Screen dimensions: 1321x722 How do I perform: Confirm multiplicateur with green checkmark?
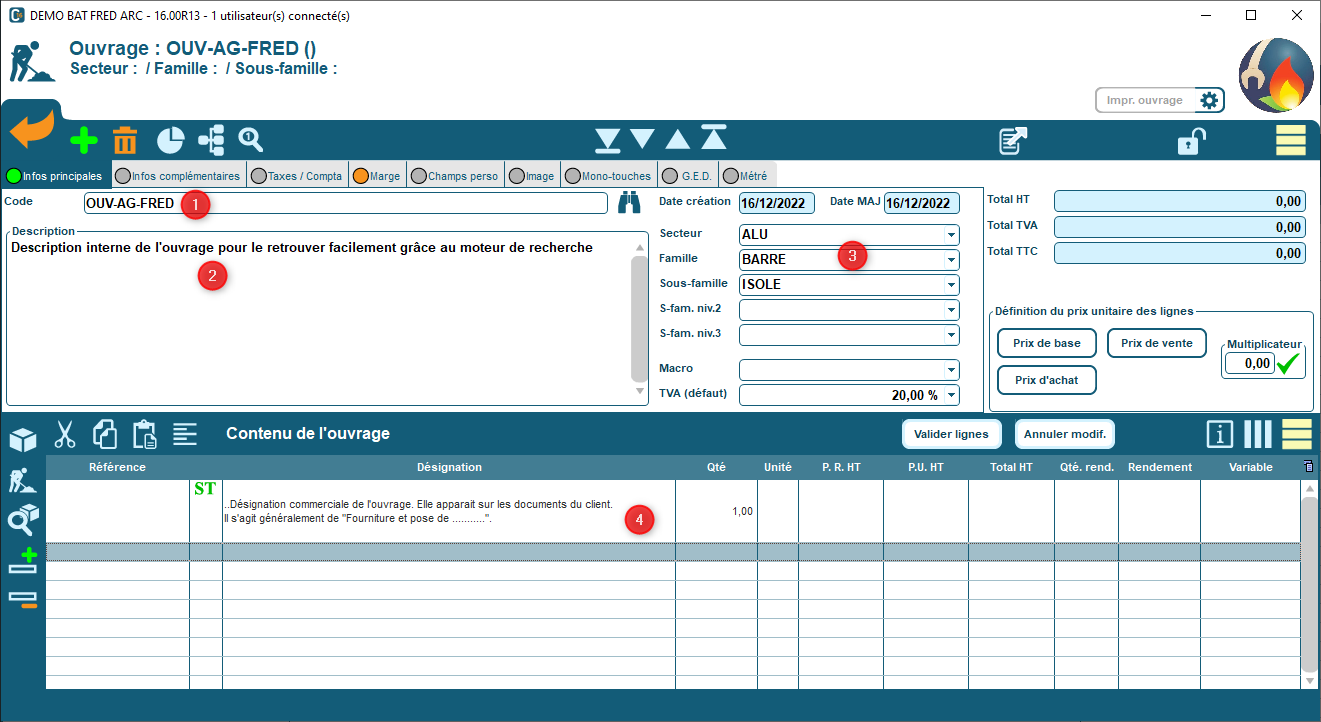[x=1291, y=364]
